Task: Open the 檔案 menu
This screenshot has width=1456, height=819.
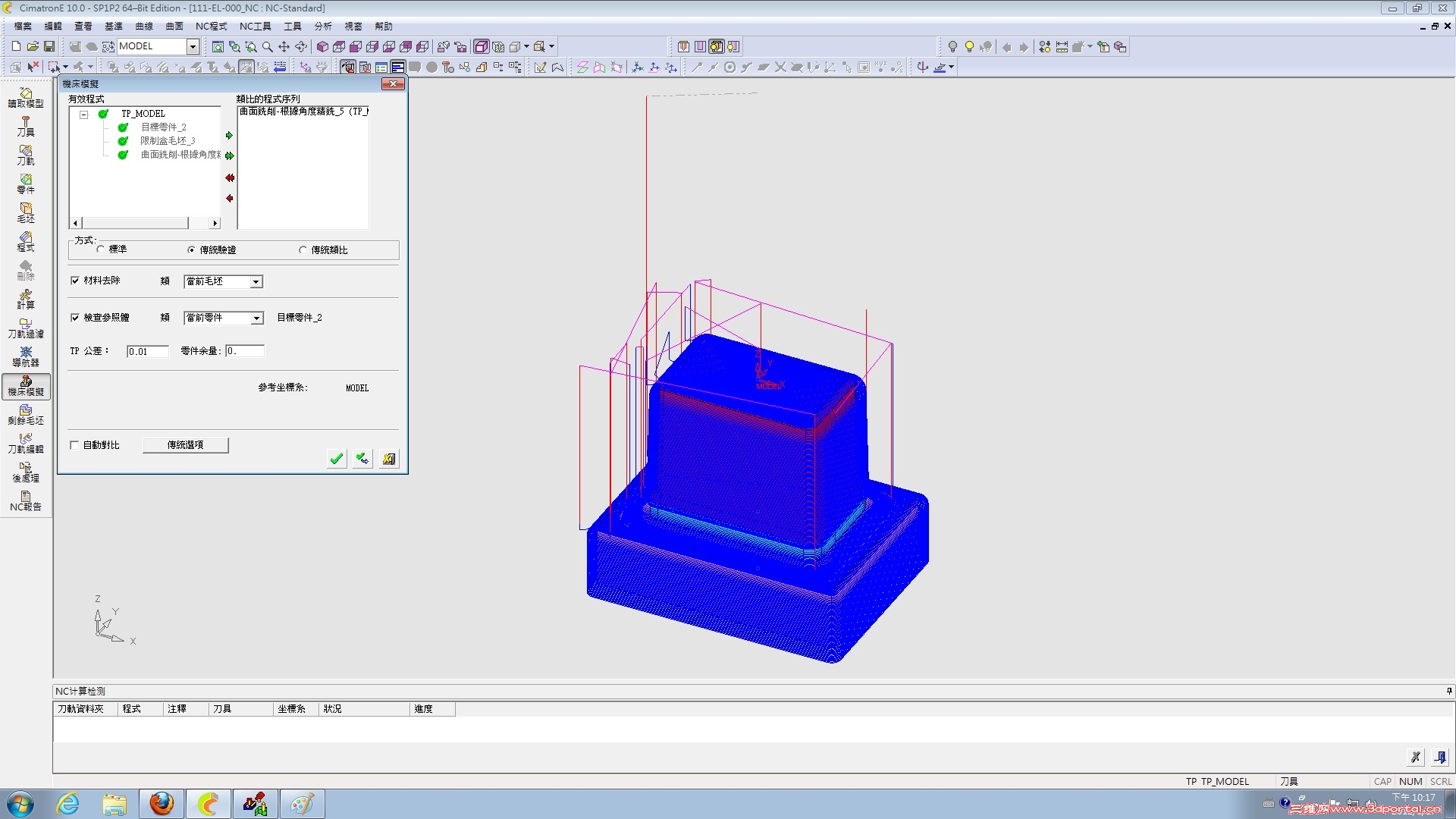Action: pos(23,27)
